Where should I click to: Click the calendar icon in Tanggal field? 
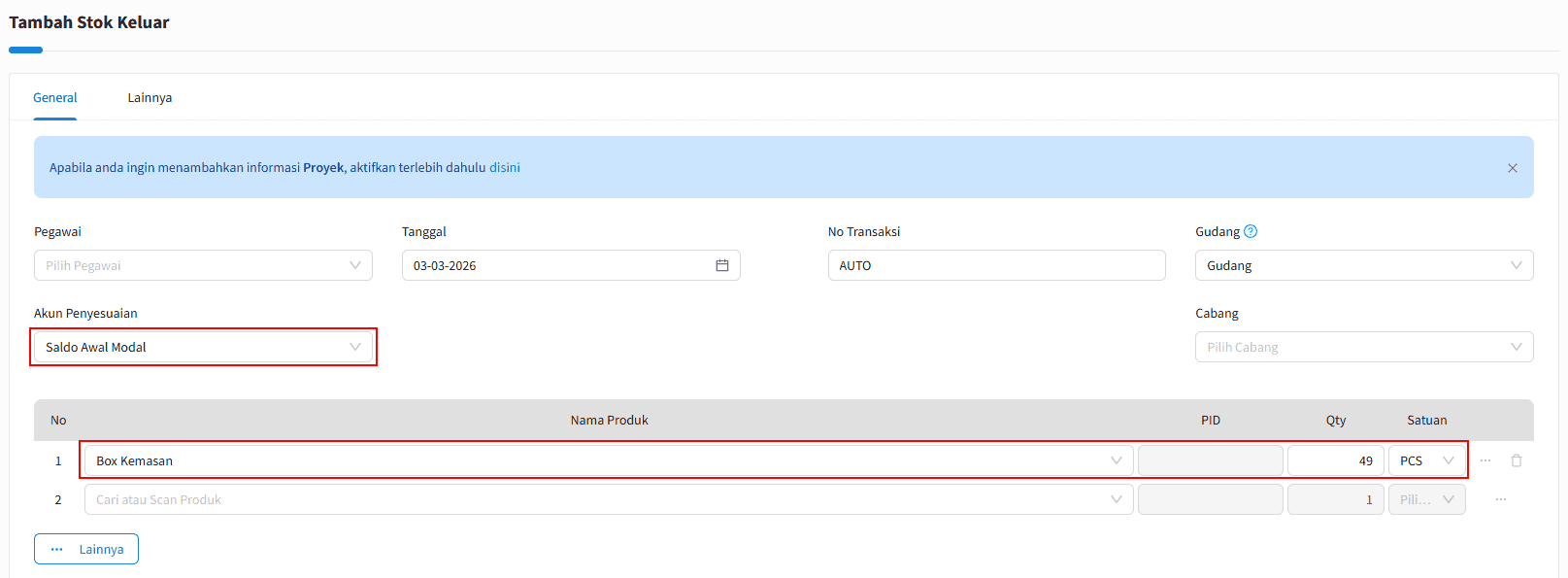[721, 265]
